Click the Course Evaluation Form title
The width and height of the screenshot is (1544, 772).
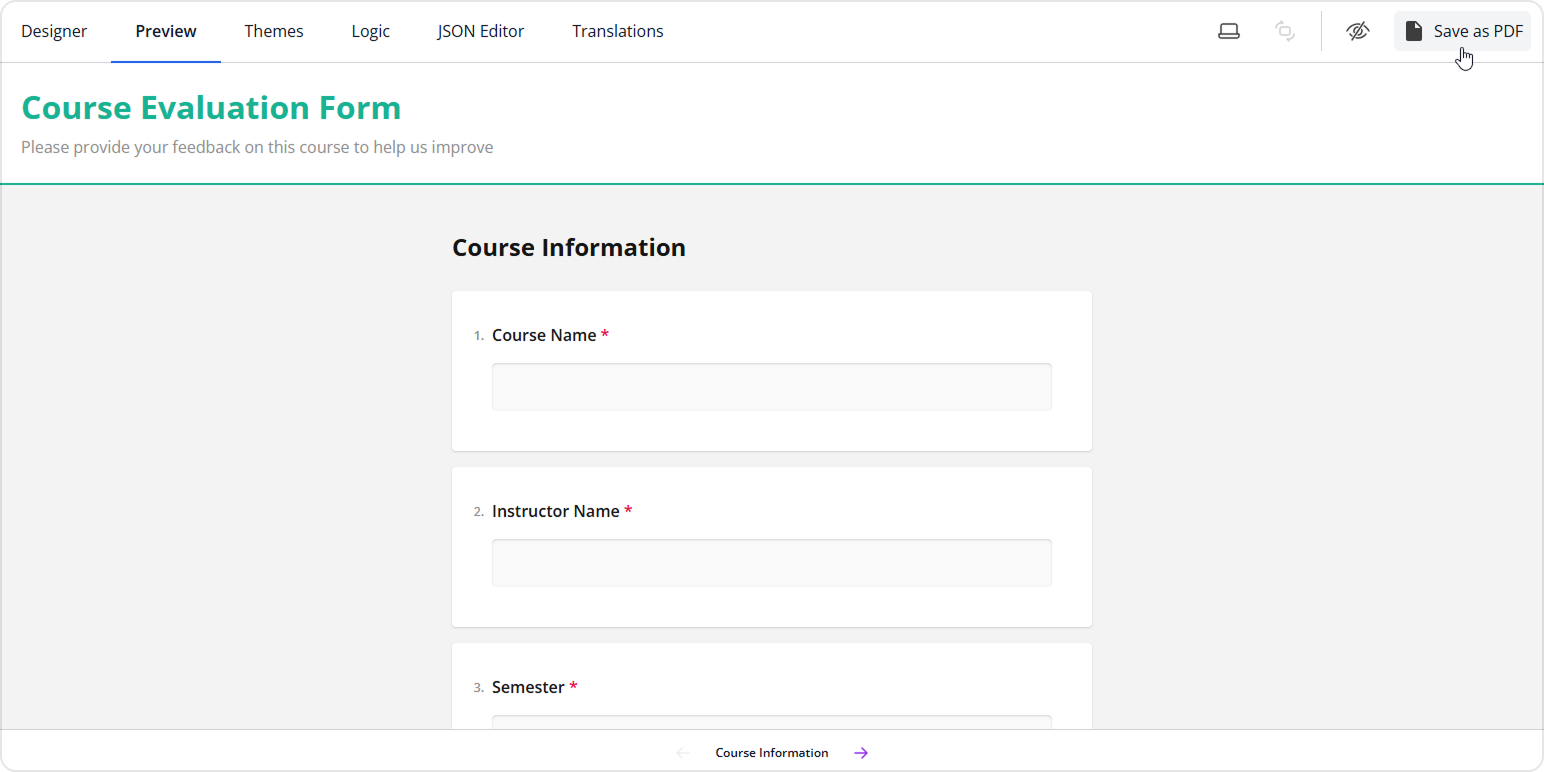(211, 107)
